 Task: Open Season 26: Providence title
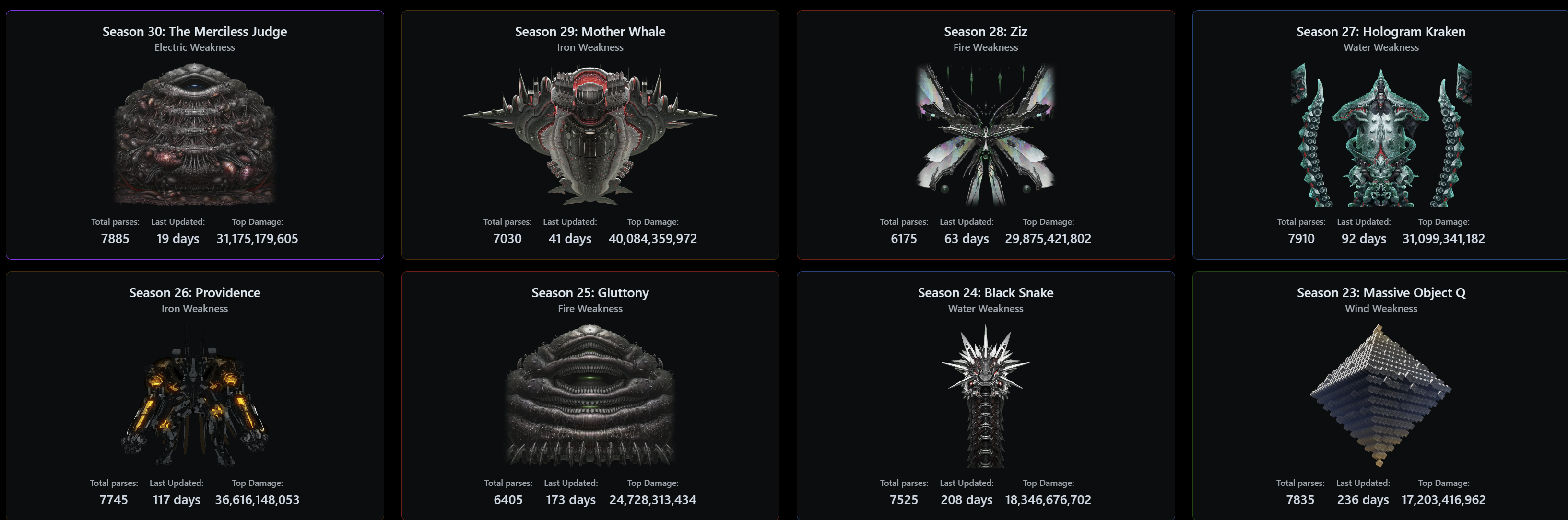tap(195, 292)
